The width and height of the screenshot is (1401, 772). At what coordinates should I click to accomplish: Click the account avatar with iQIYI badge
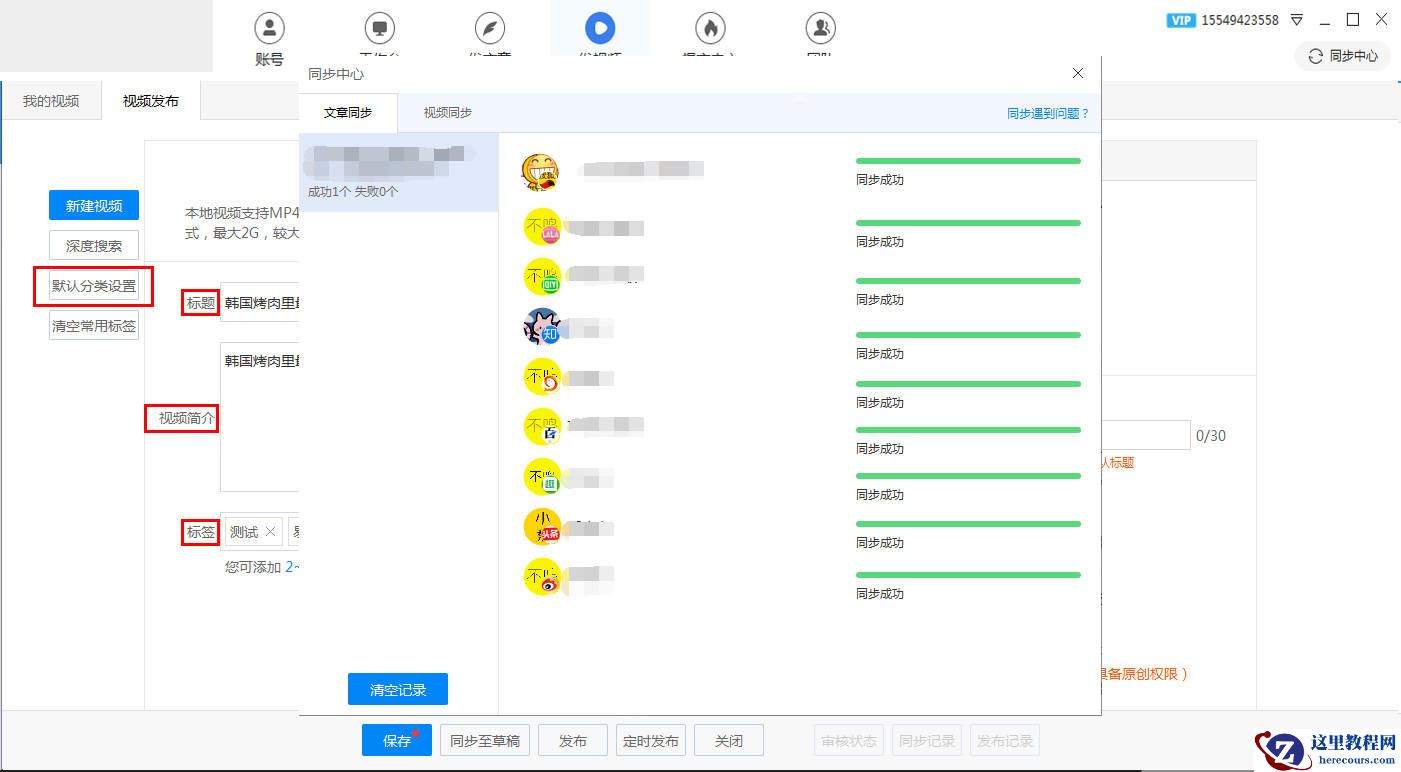(x=543, y=277)
